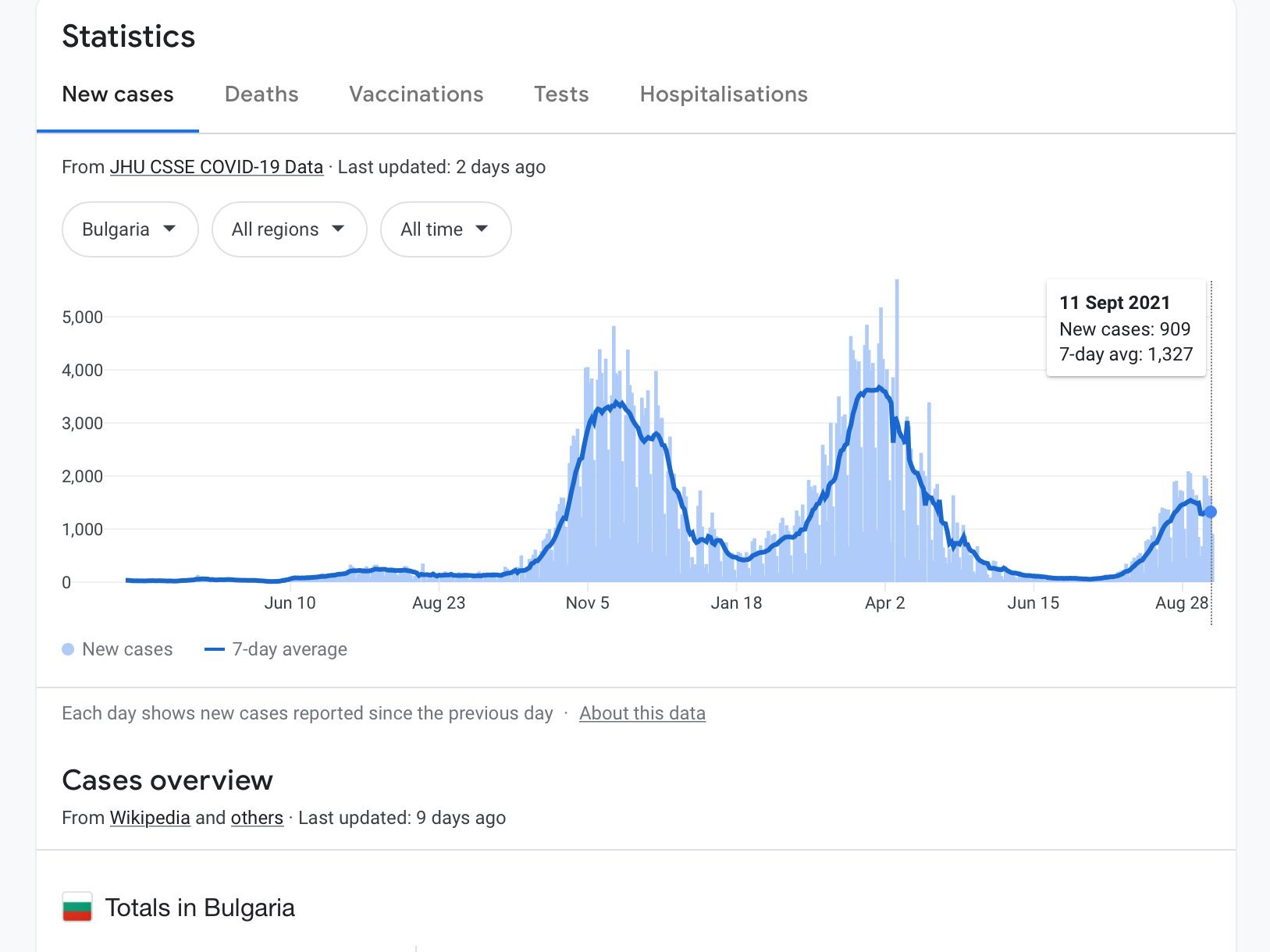Viewport: 1270px width, 952px height.
Task: Click the Jun 15 axis label
Action: (x=1033, y=603)
